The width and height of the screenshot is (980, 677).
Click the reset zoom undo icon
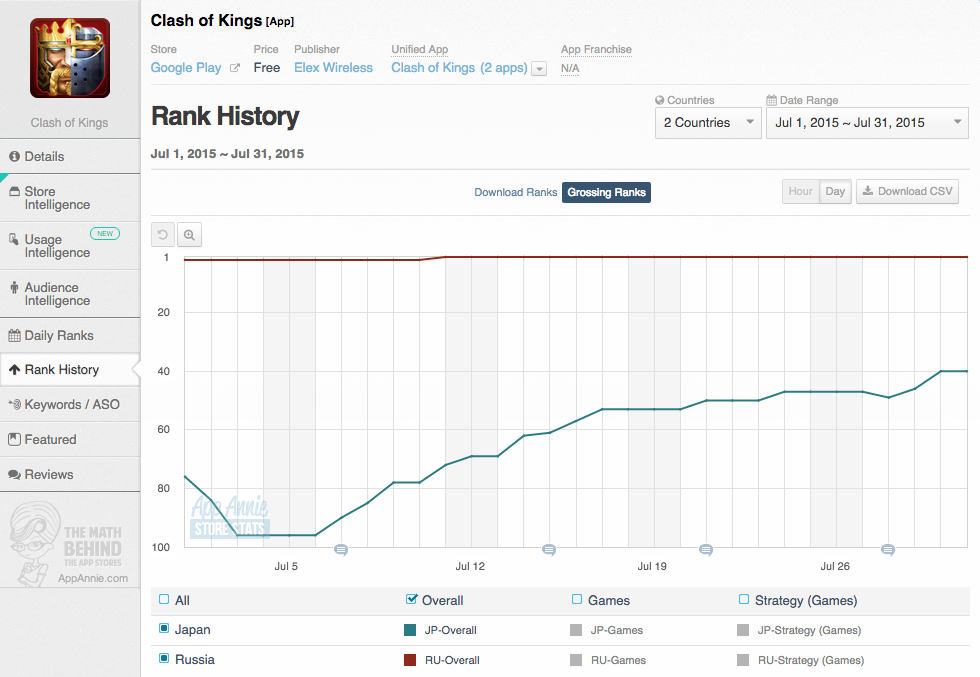[x=162, y=235]
